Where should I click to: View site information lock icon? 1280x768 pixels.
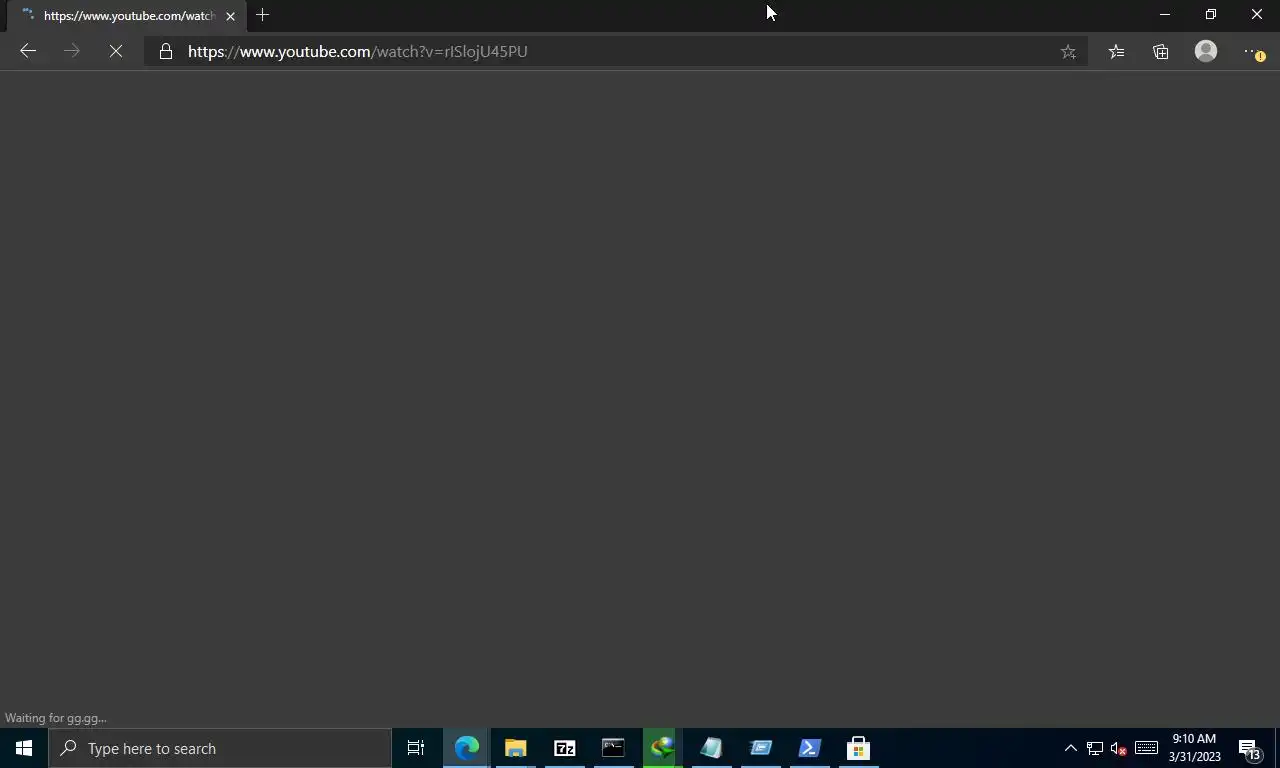pyautogui.click(x=166, y=51)
